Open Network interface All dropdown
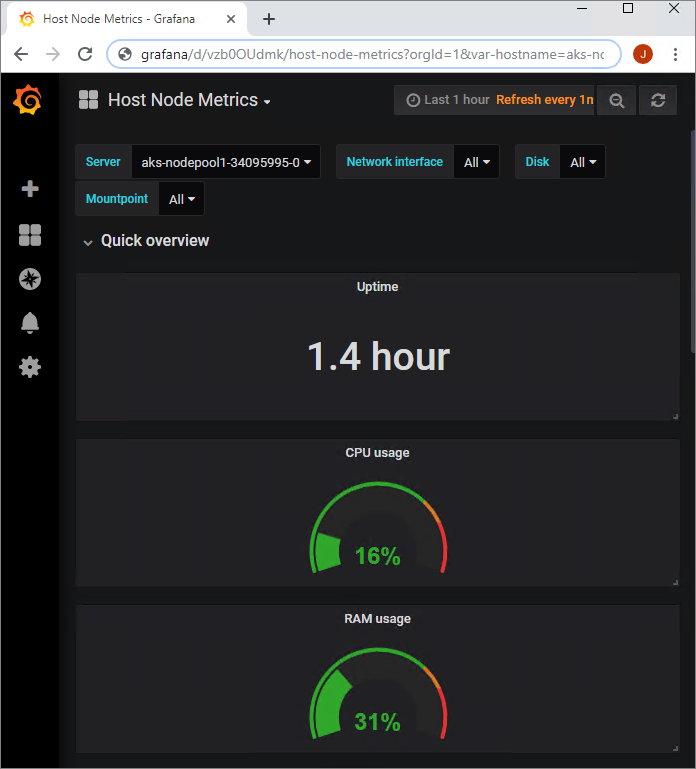Viewport: 696px width, 769px height. tap(477, 162)
